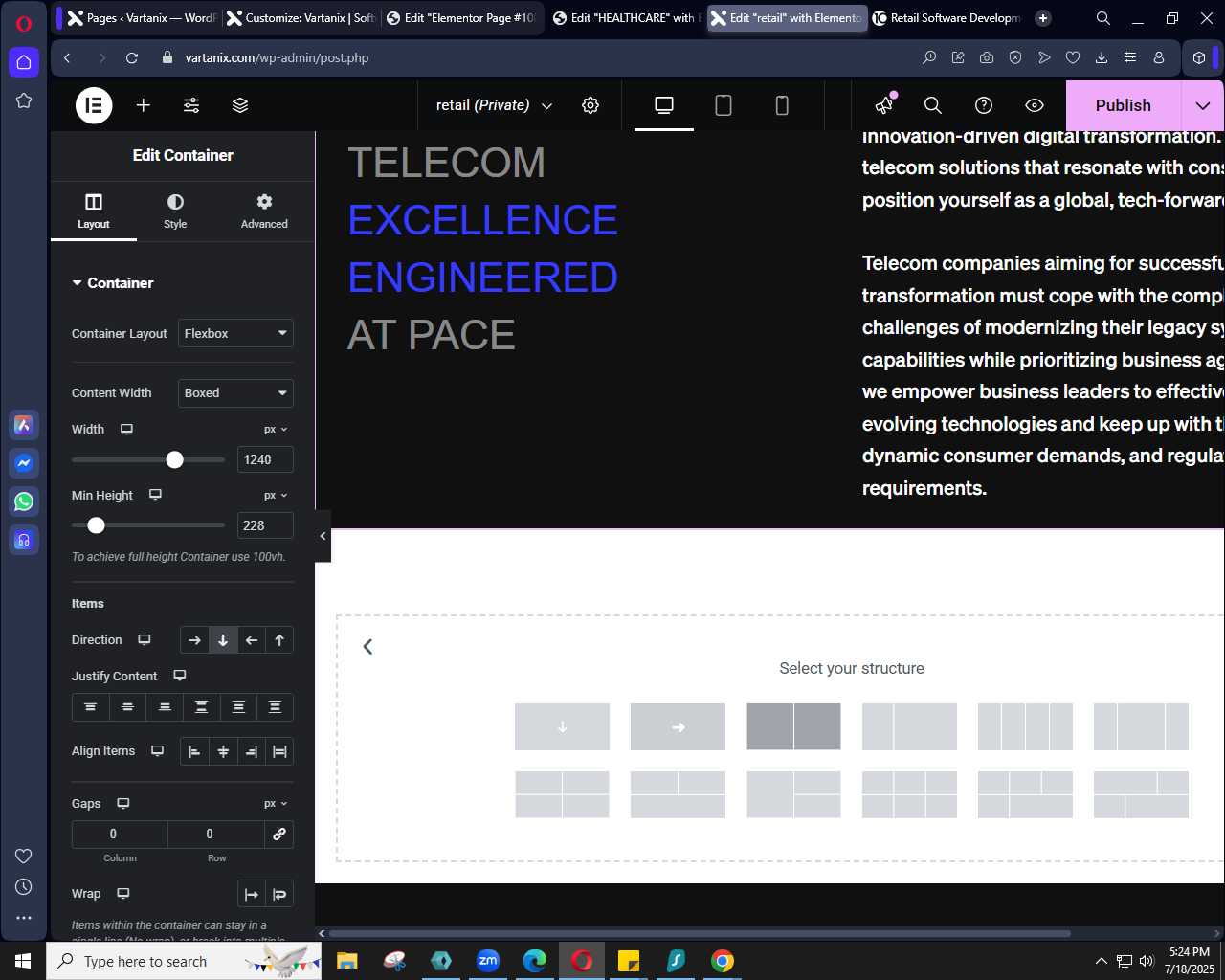Expand Publish save options arrow
Viewport: 1225px width, 980px height.
(1203, 105)
